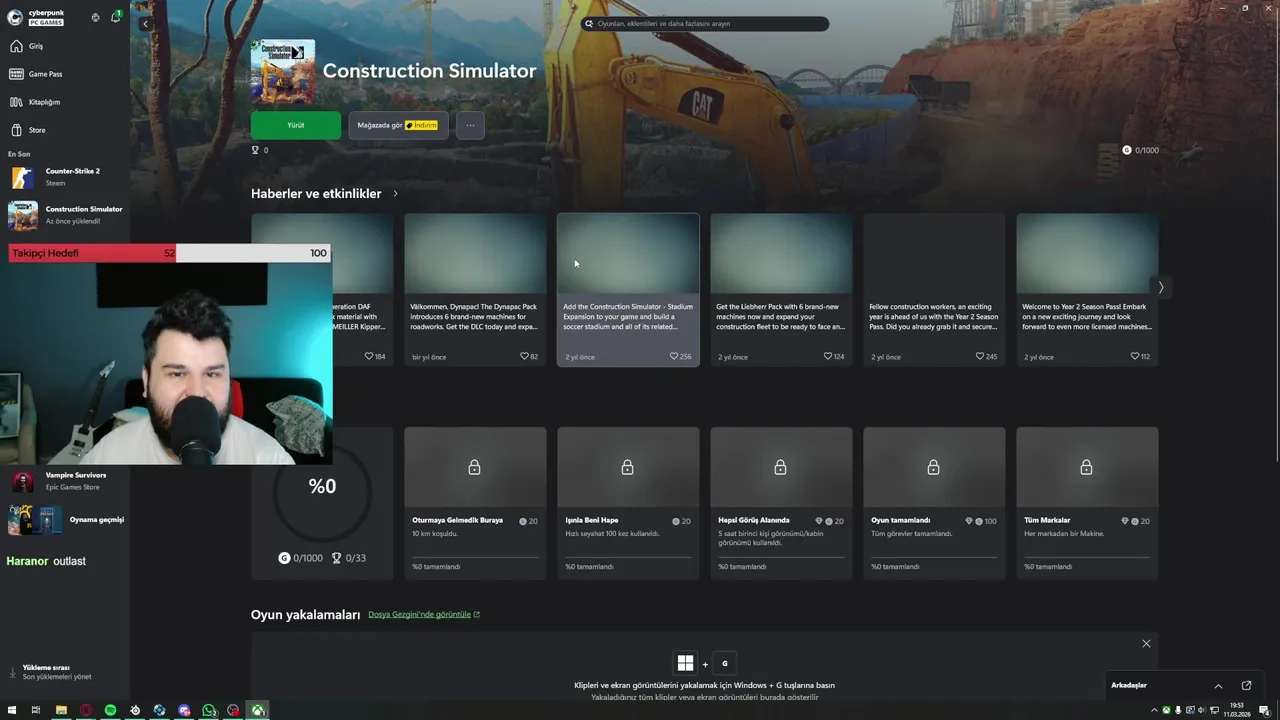Image resolution: width=1280 pixels, height=720 pixels.
Task: Click the 0/1000 gamerscore indicator
Action: tap(1140, 150)
